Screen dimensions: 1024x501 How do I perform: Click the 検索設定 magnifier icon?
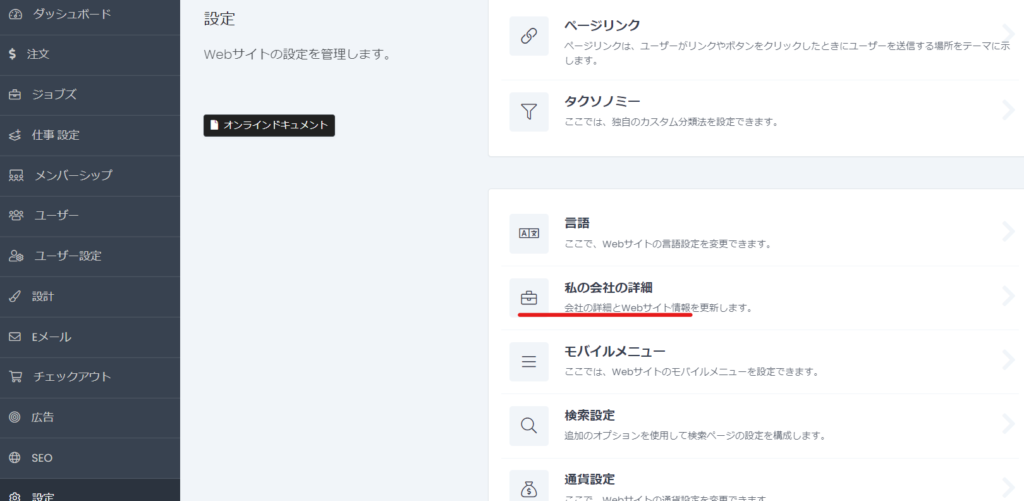(x=528, y=425)
